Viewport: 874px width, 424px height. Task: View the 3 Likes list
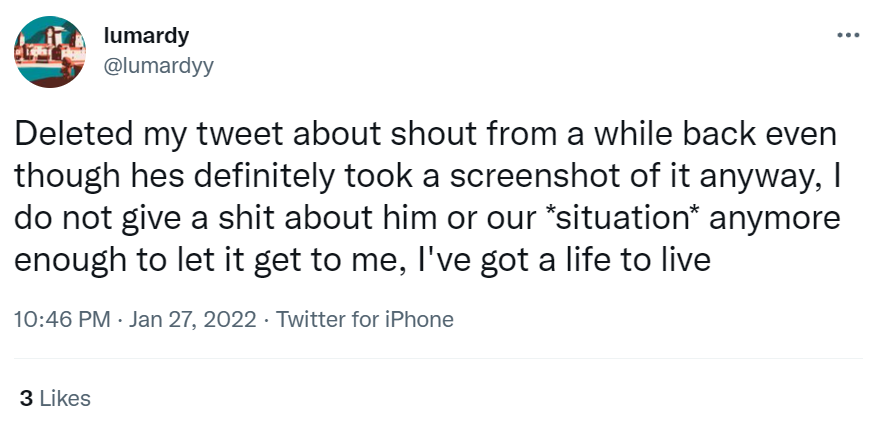[x=56, y=398]
